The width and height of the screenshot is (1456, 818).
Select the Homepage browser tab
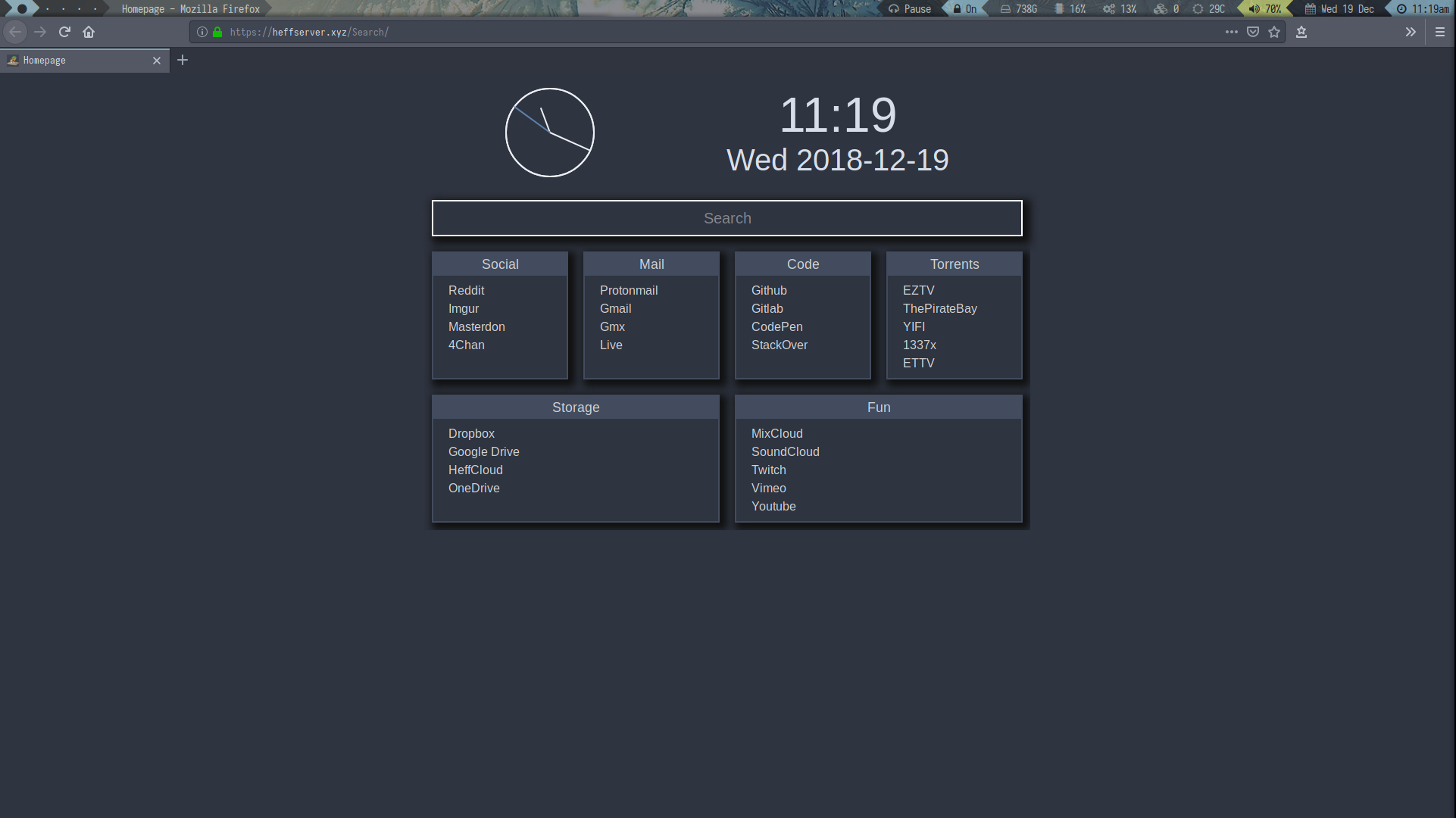pos(76,60)
